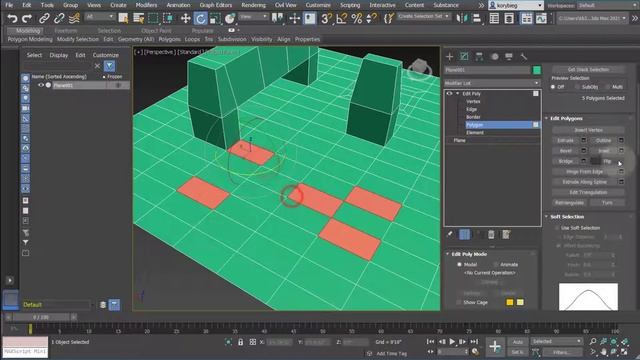Image resolution: width=640 pixels, height=360 pixels.
Task: Toggle the Percent Snap icon
Action: tap(356, 18)
